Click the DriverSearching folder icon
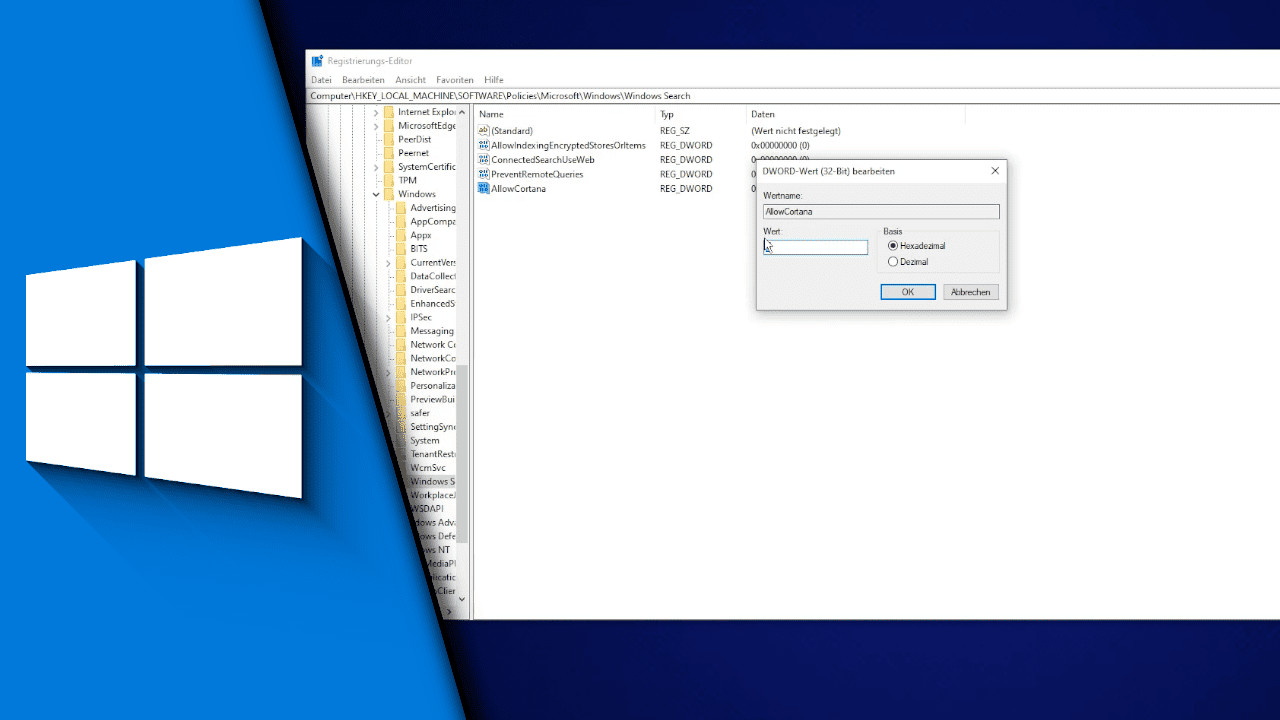This screenshot has height=720, width=1280. point(401,290)
